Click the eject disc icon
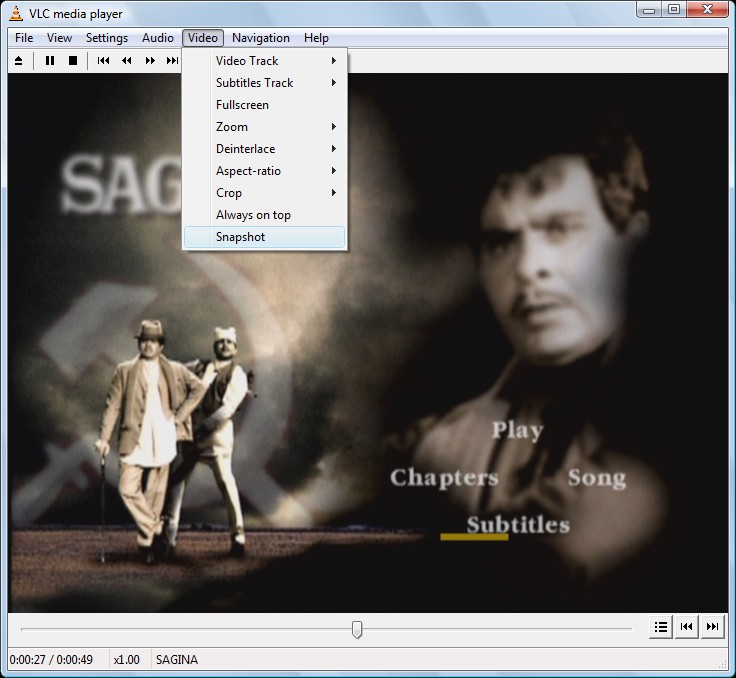 [19, 61]
